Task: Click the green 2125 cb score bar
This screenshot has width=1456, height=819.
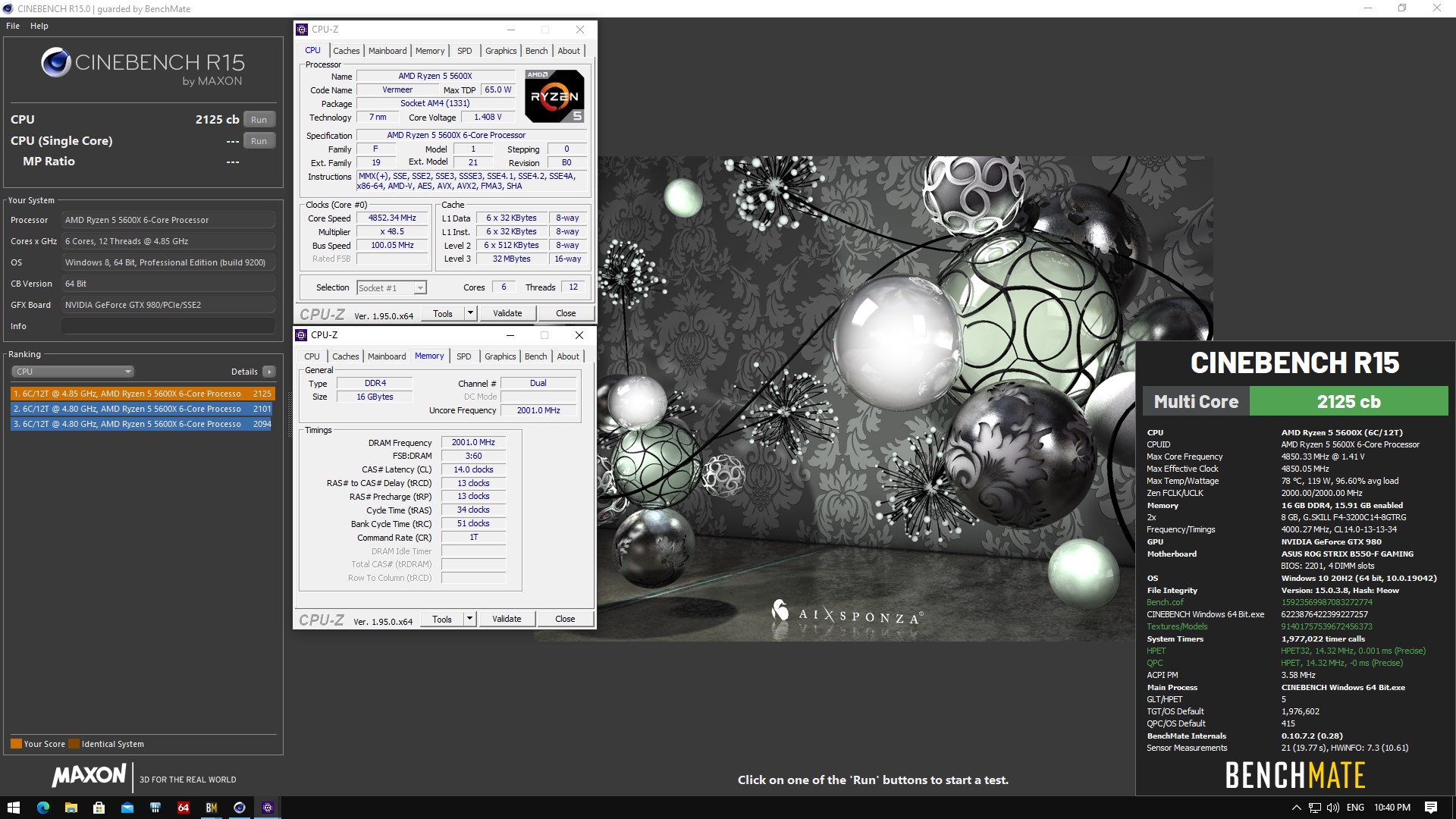Action: point(1348,401)
